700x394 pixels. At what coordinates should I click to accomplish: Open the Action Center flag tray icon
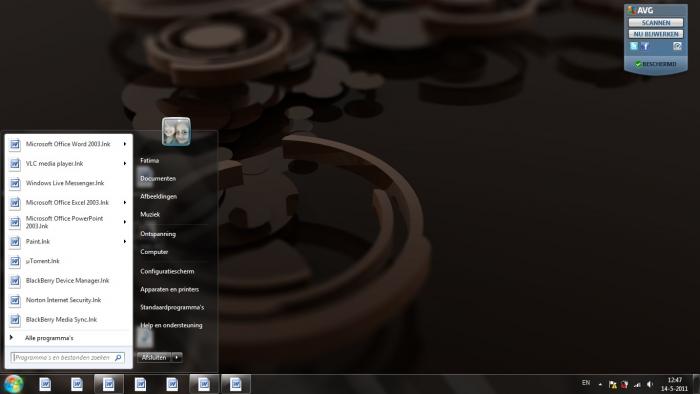coord(612,384)
